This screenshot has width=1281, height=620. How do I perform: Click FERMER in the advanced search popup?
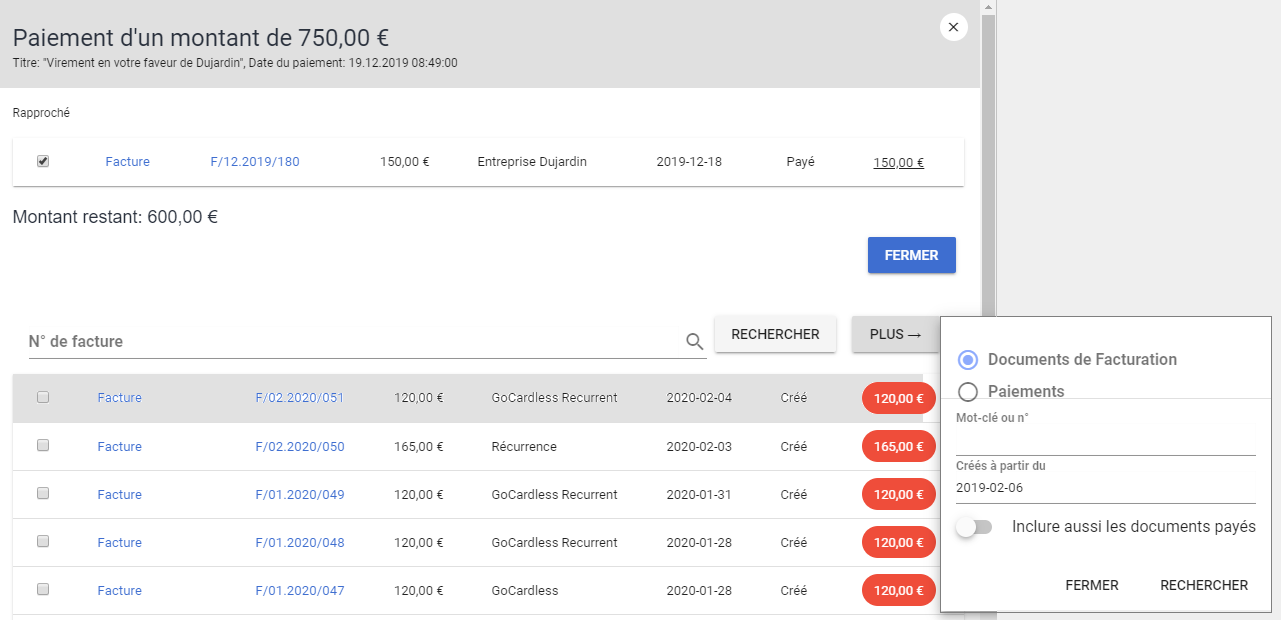tap(1092, 585)
